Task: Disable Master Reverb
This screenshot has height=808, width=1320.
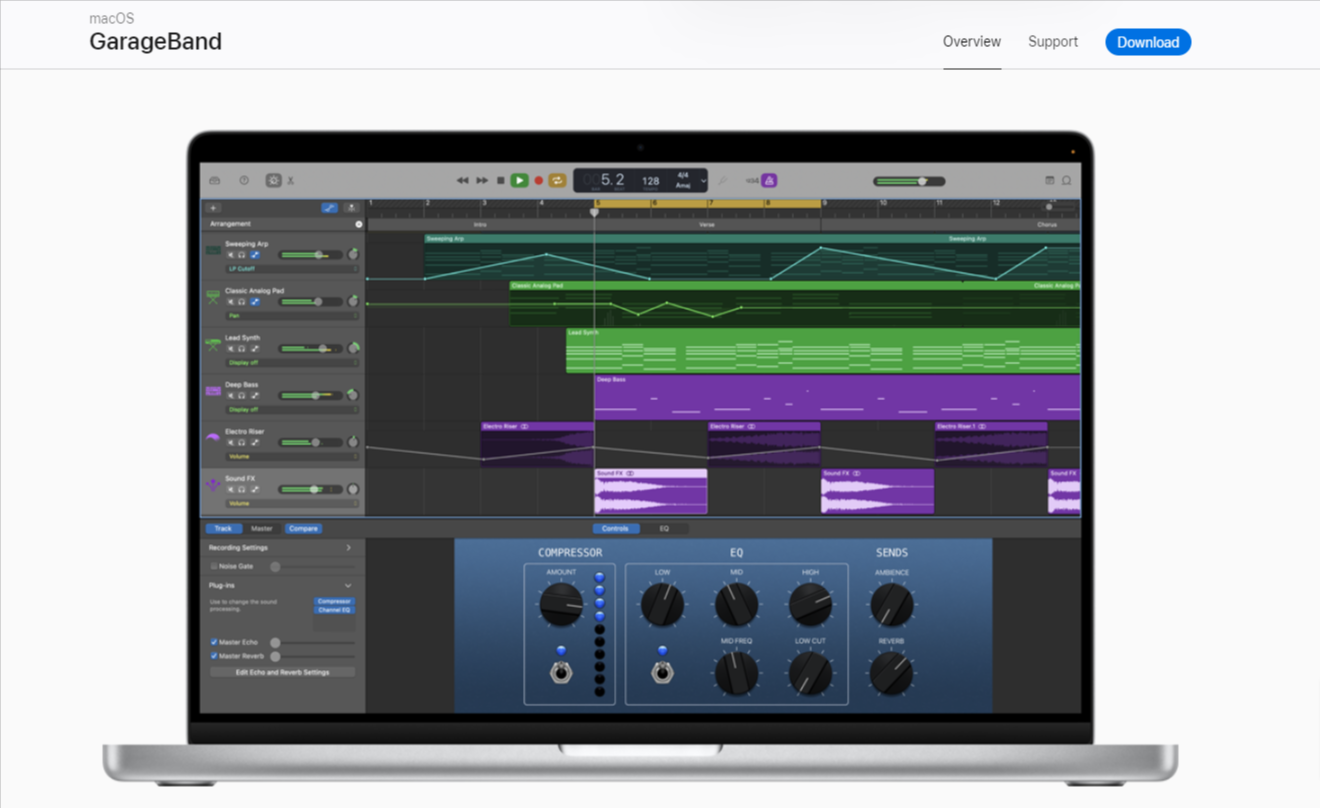Action: point(214,656)
